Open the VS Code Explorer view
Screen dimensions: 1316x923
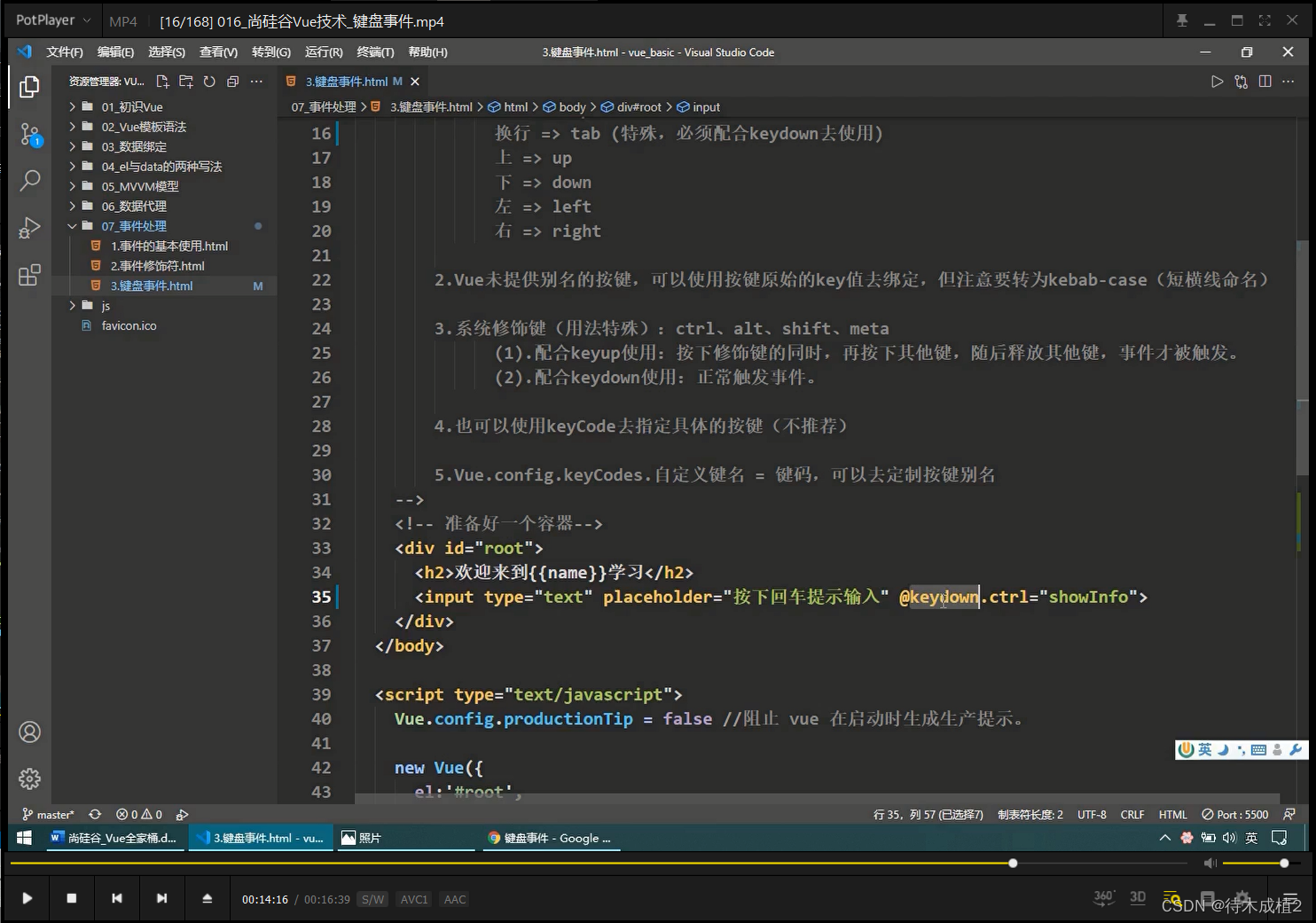point(29,86)
